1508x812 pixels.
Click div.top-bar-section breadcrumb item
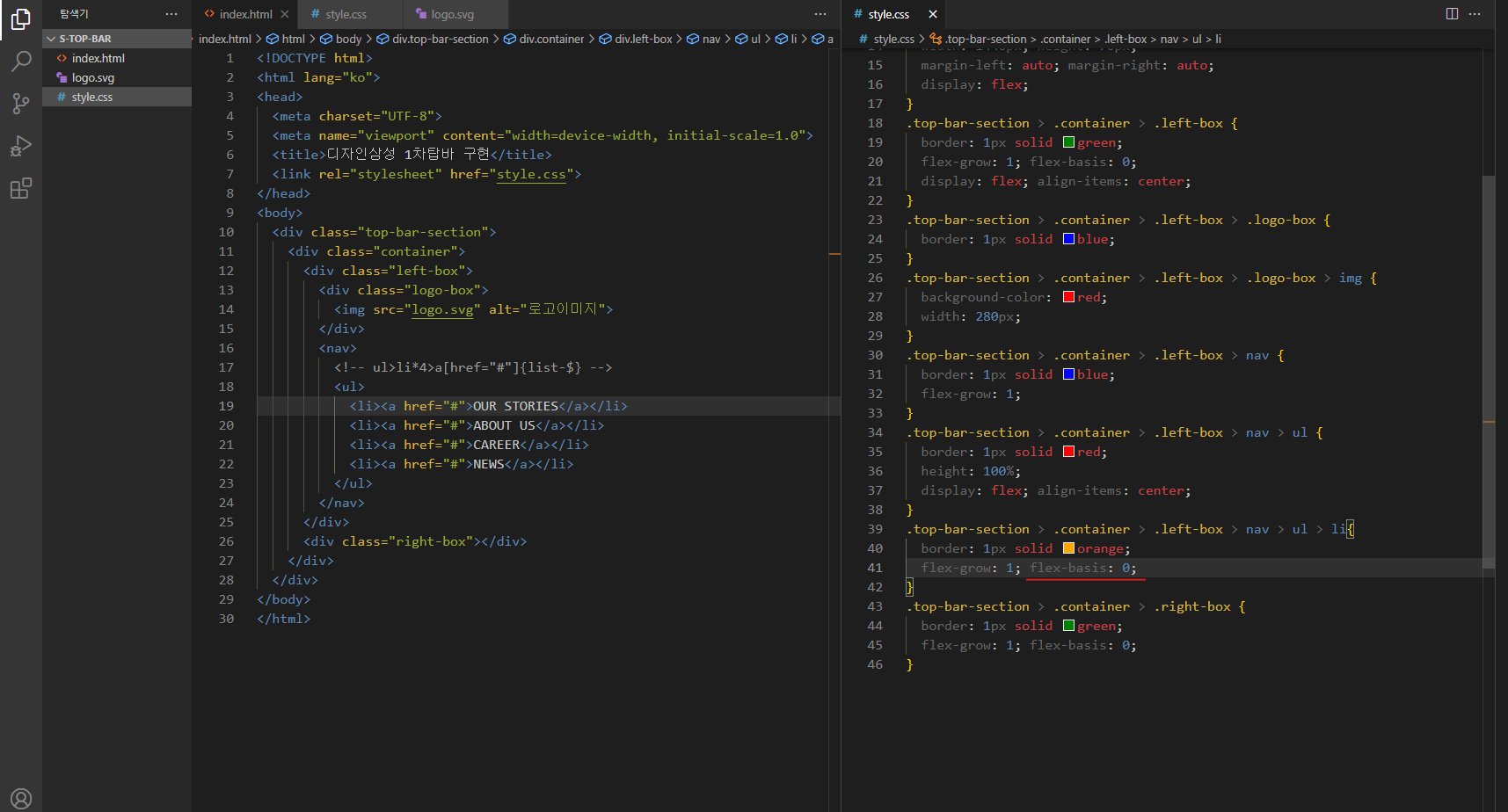pyautogui.click(x=433, y=39)
